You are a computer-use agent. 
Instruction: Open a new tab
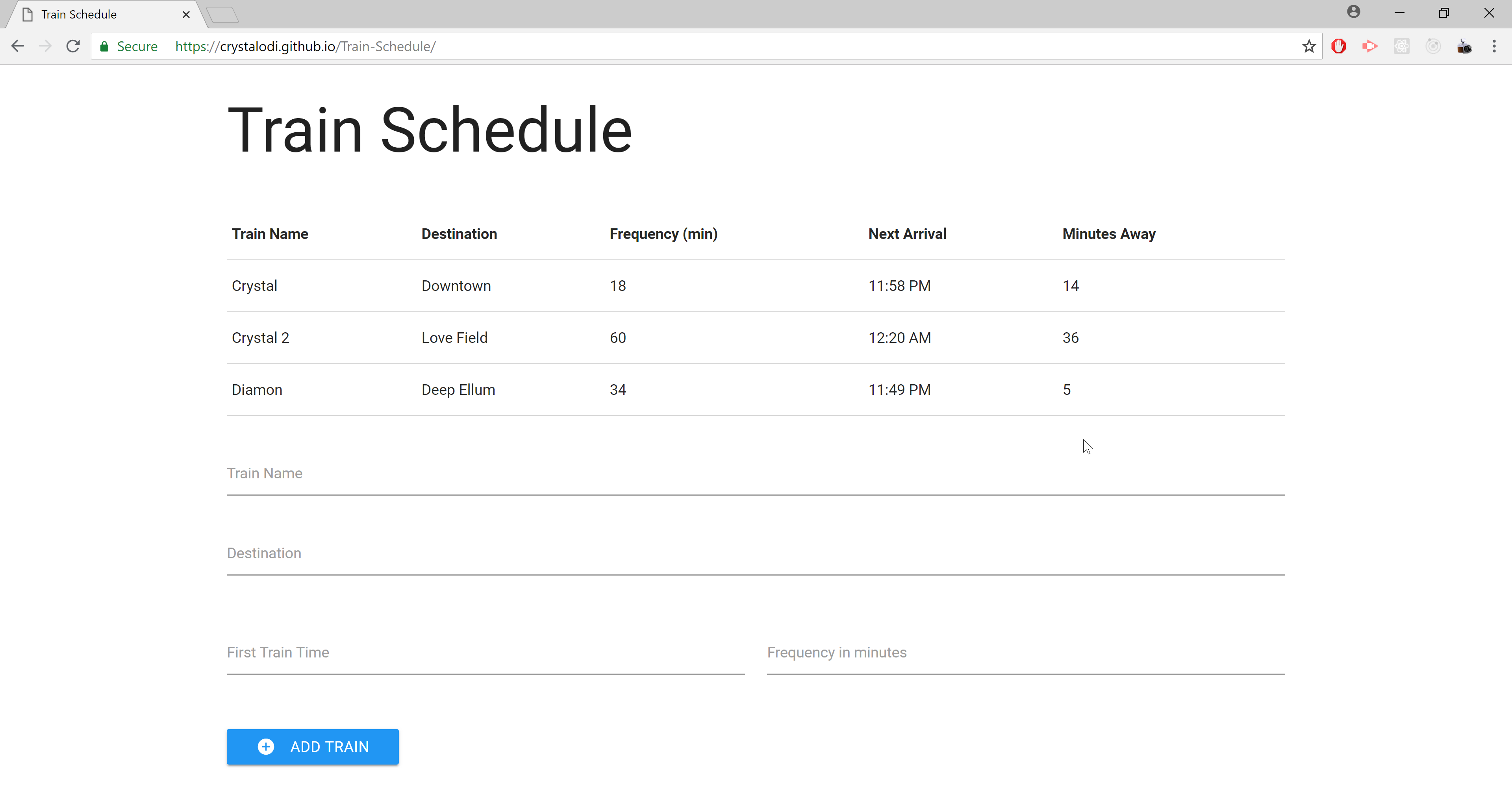[223, 15]
